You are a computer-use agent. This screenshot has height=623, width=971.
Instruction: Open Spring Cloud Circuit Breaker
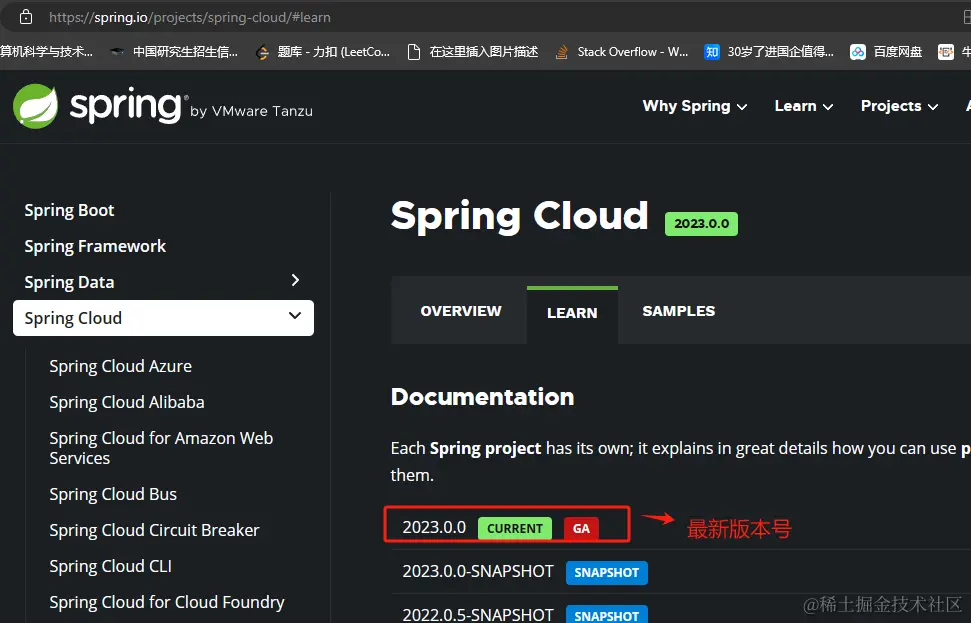pos(154,530)
